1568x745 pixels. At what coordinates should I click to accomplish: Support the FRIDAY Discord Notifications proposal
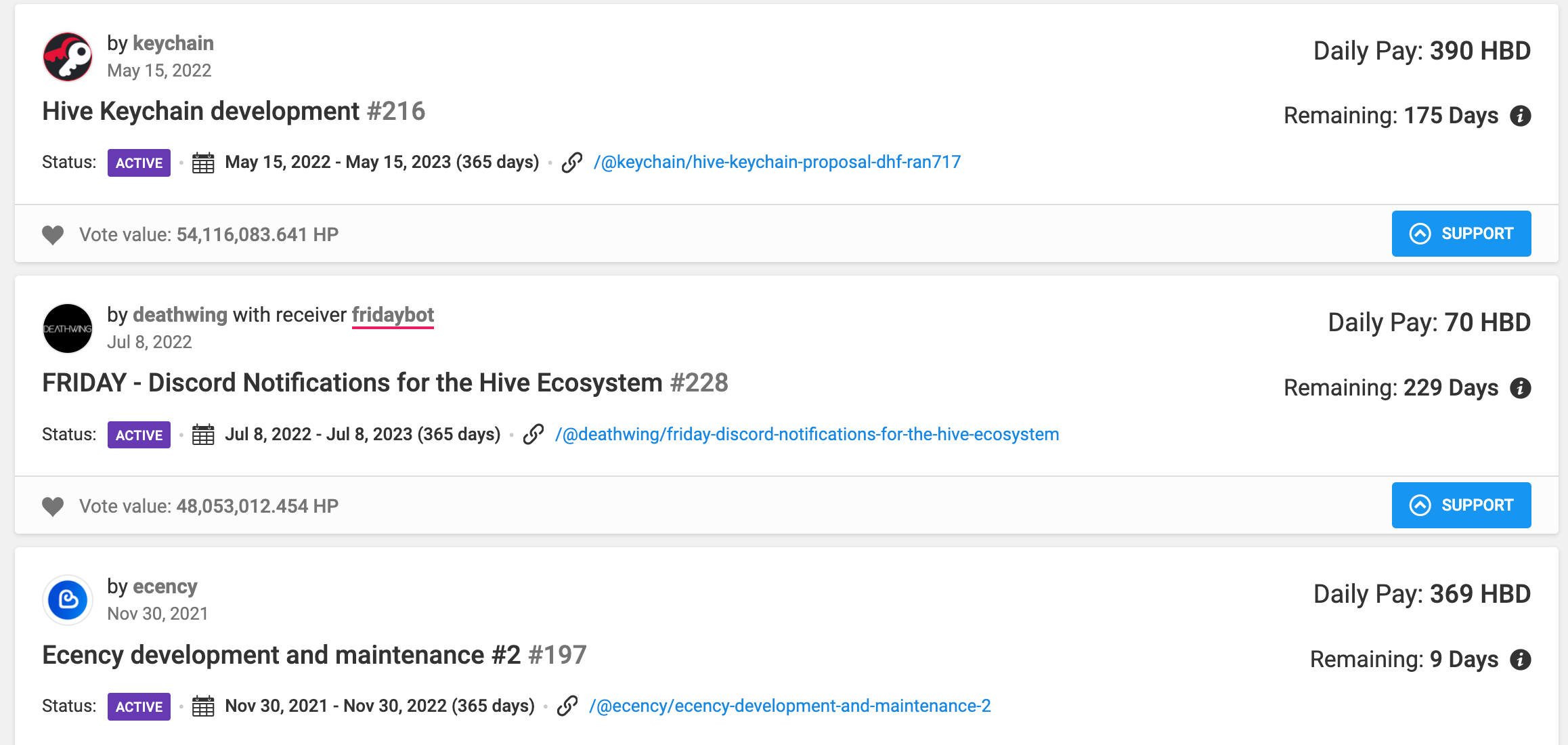tap(1461, 505)
